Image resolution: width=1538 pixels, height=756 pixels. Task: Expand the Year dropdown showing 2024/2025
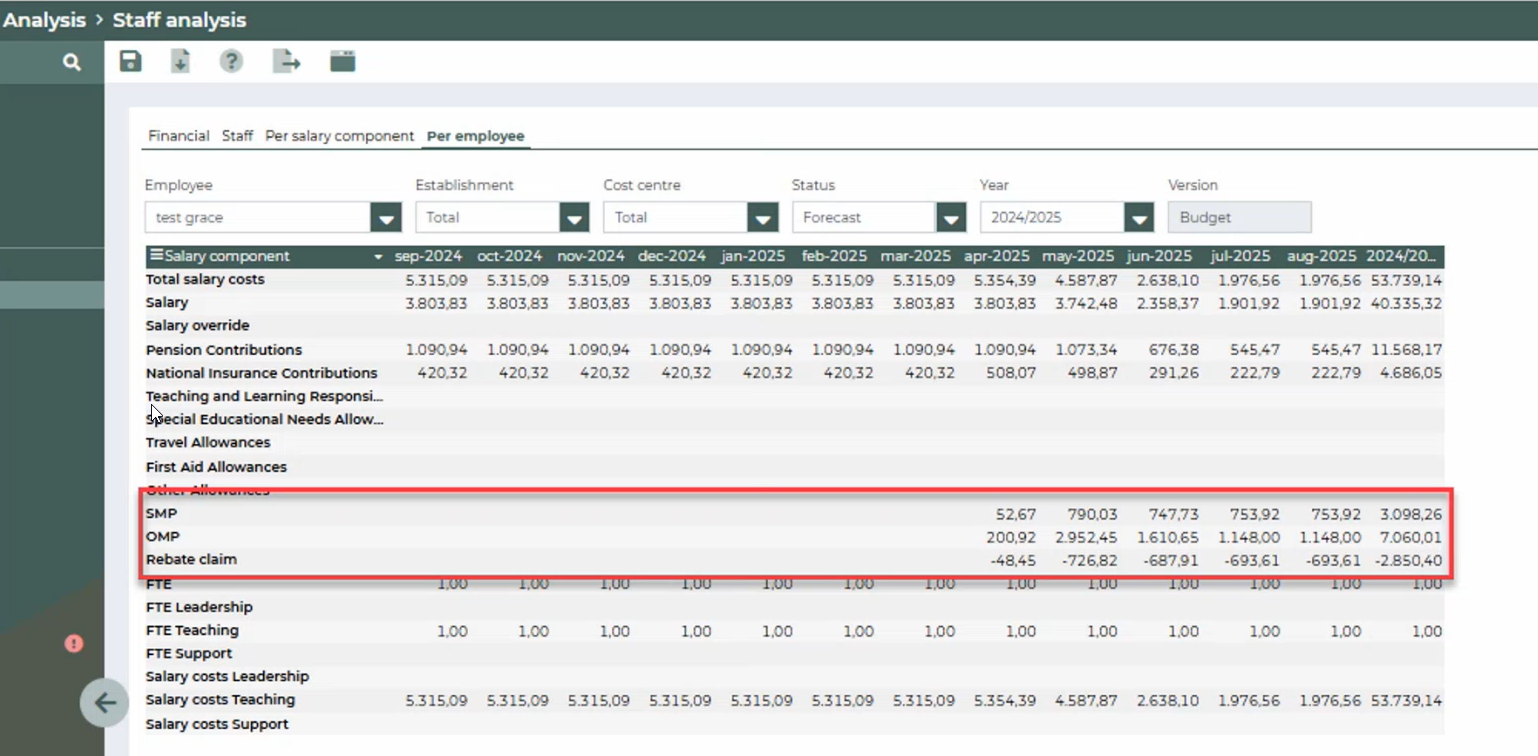pyautogui.click(x=1139, y=217)
